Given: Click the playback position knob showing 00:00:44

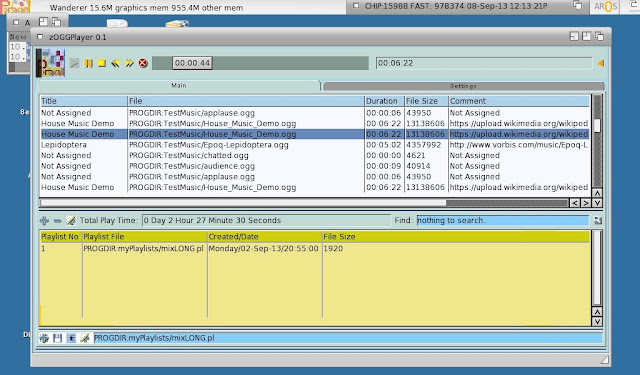Looking at the screenshot, I should (192, 63).
